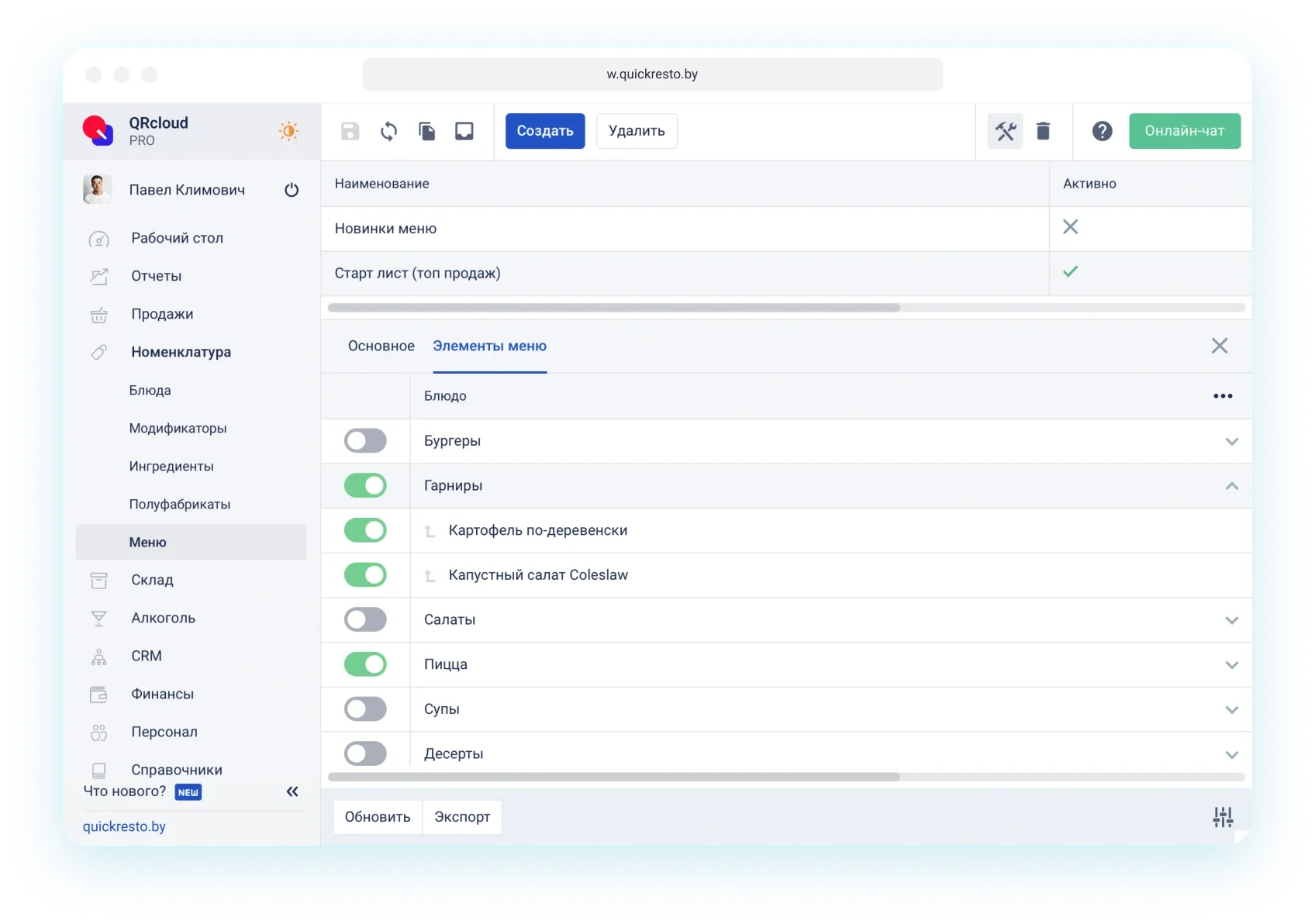Screen dimensions: 1315x924
Task: Collapse the Гарниры category row
Action: 1231,486
